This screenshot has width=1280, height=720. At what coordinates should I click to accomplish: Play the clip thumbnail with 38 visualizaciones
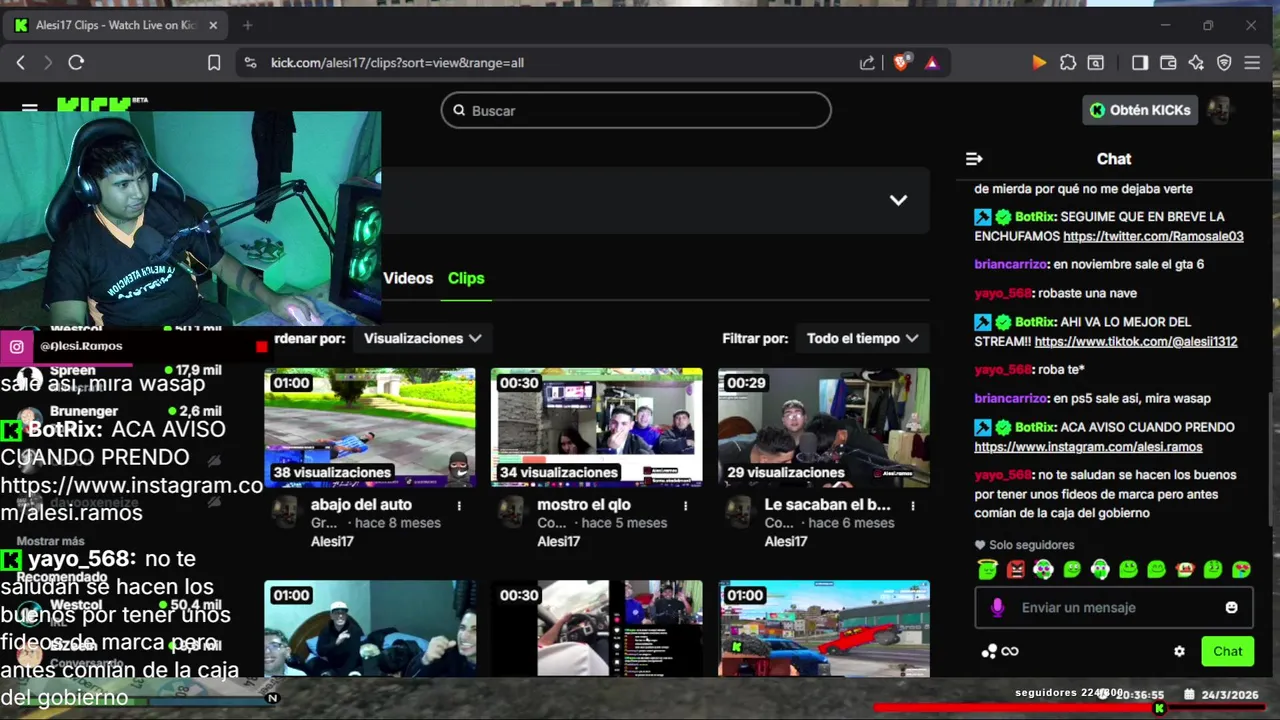[370, 427]
